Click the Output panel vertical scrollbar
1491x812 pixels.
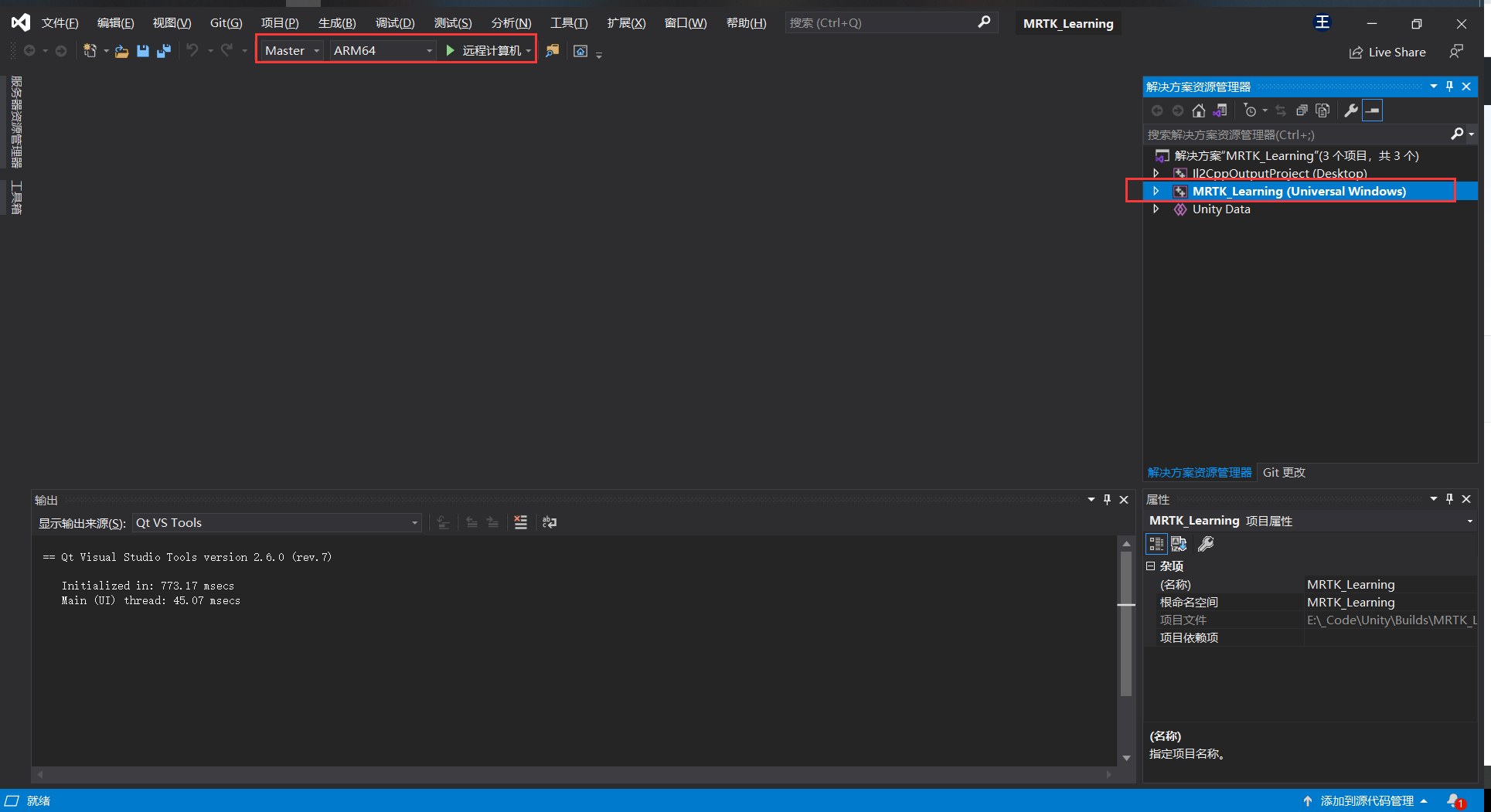(1126, 649)
